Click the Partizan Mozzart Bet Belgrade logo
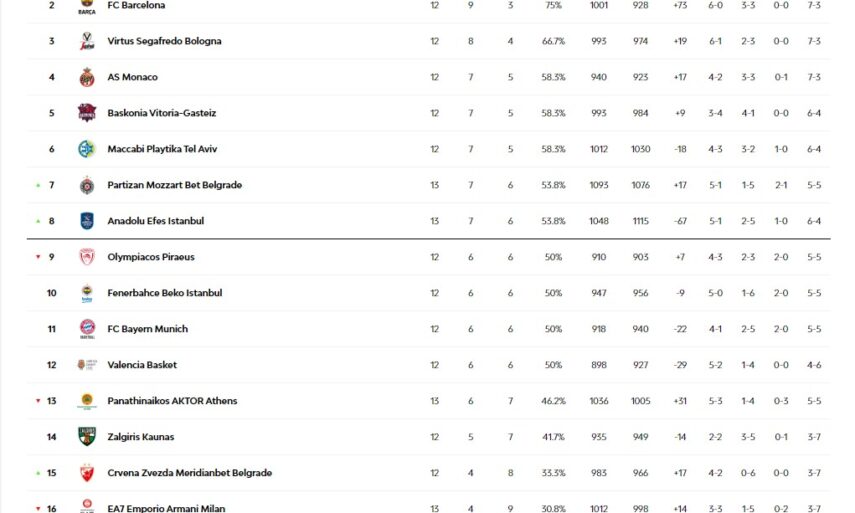The image size is (855, 513). pyautogui.click(x=87, y=185)
